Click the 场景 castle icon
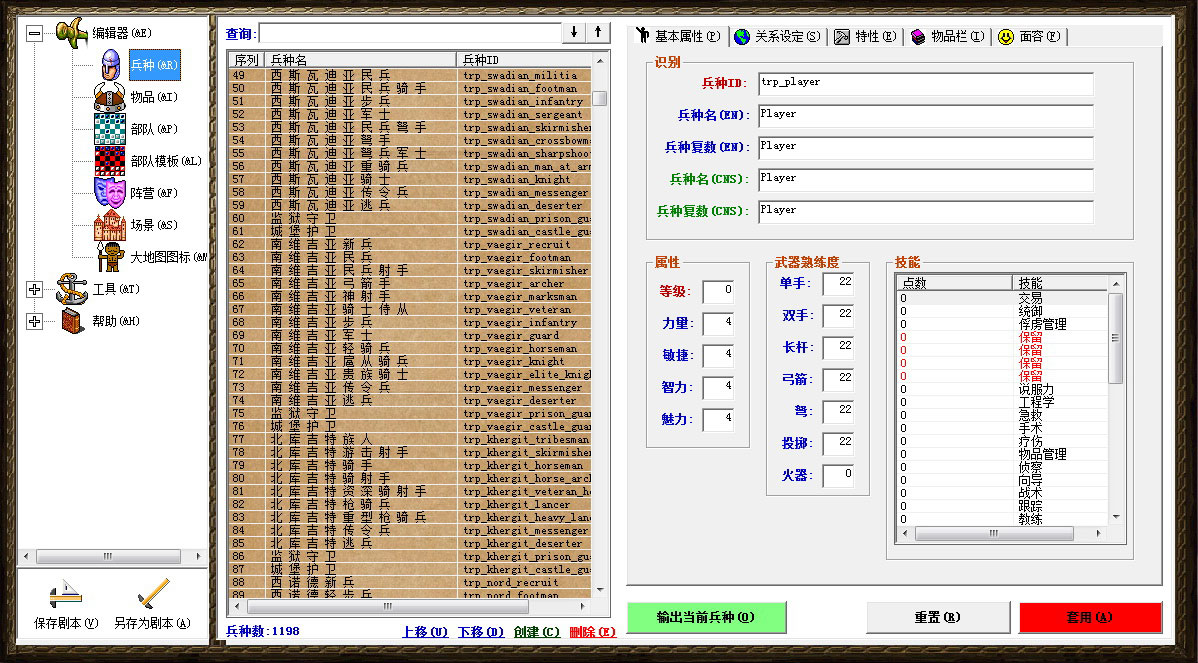The image size is (1198, 663). click(x=110, y=224)
